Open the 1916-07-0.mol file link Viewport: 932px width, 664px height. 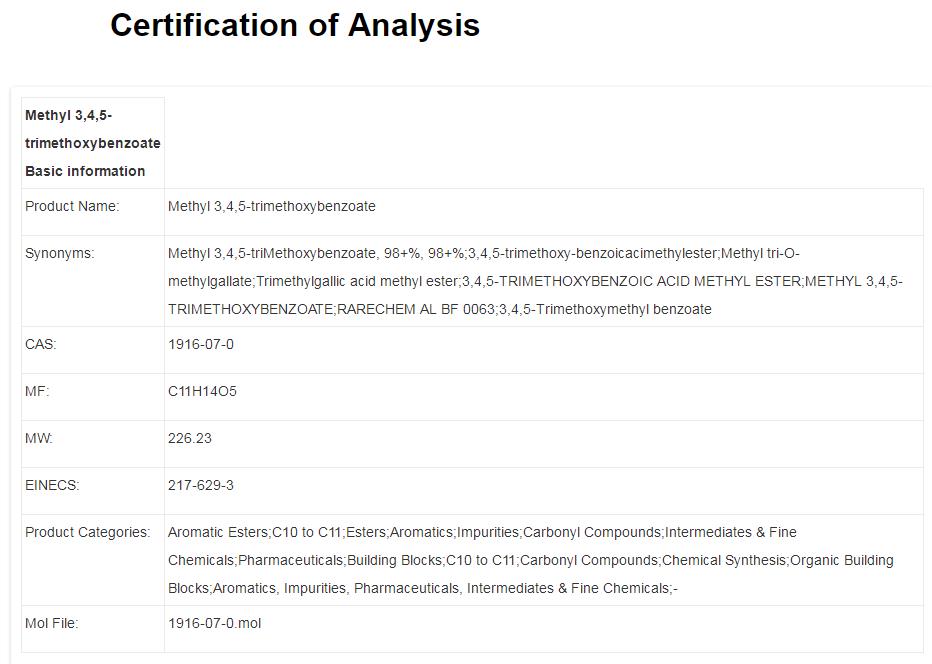214,623
